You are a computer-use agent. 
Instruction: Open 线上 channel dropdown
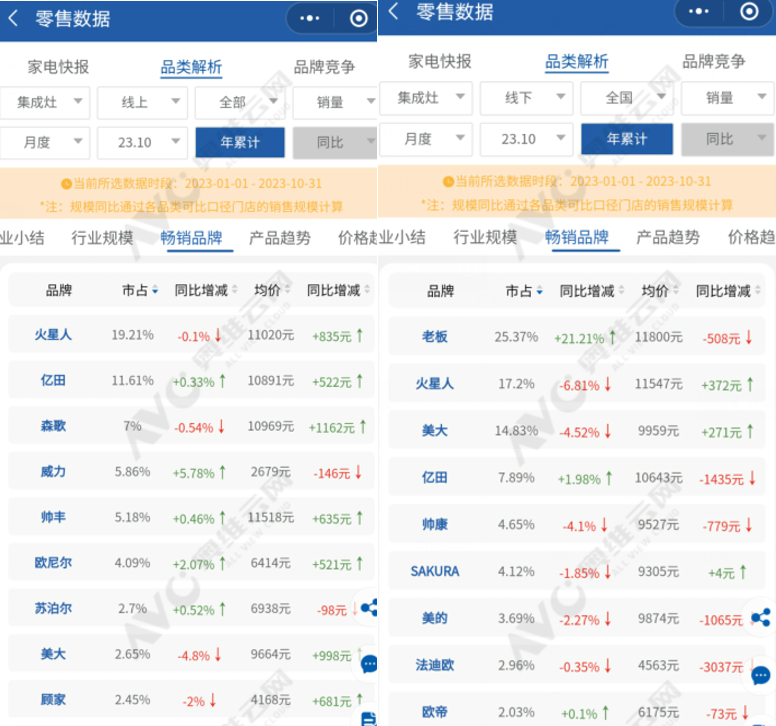tap(143, 102)
